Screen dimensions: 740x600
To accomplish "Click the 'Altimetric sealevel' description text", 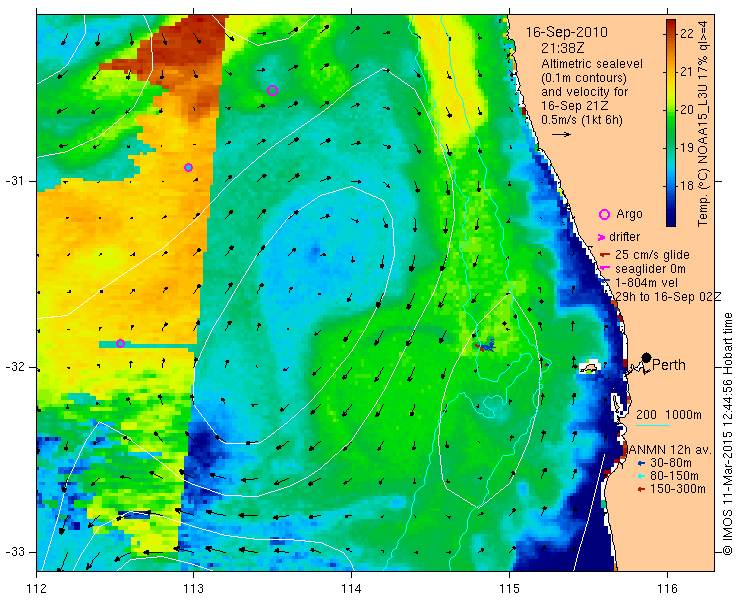I will [592, 63].
